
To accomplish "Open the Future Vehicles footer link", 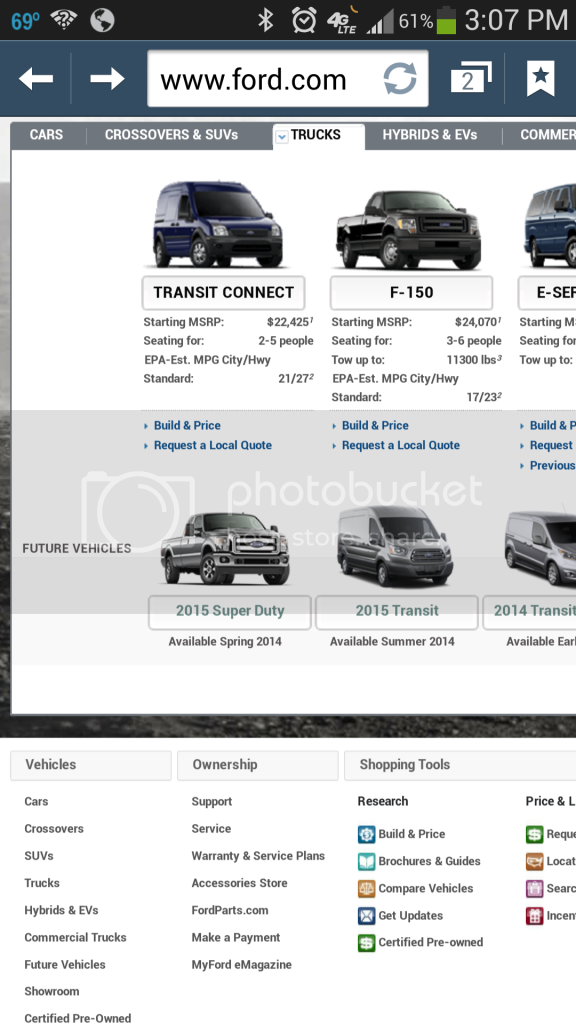I will 65,965.
